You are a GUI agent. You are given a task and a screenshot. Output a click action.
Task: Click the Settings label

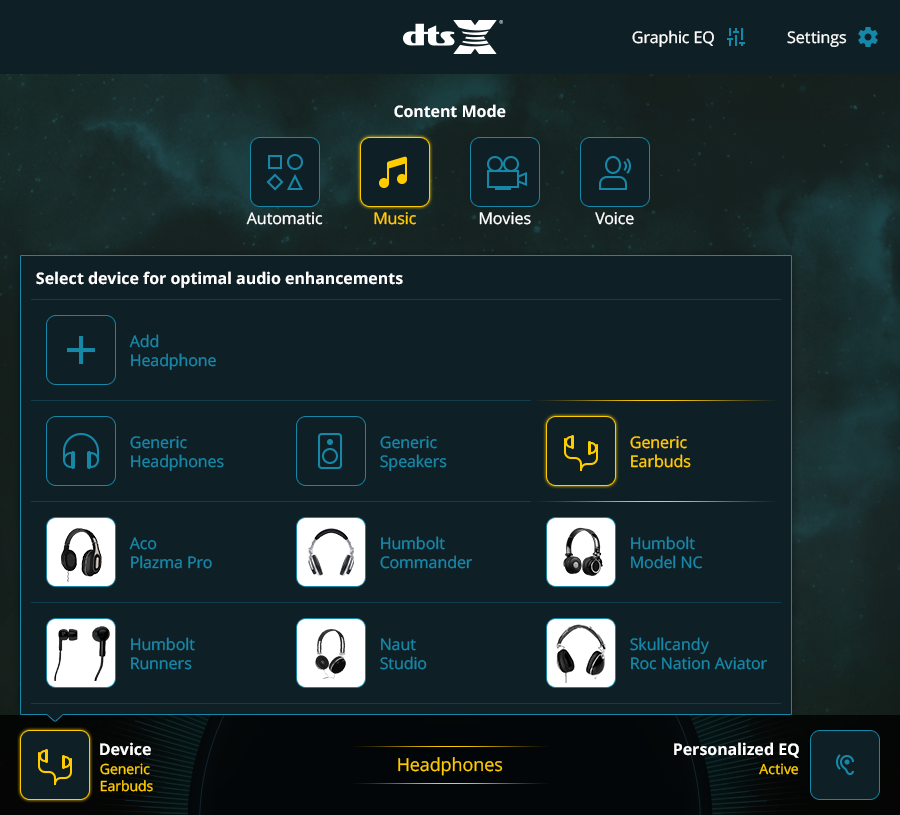816,38
